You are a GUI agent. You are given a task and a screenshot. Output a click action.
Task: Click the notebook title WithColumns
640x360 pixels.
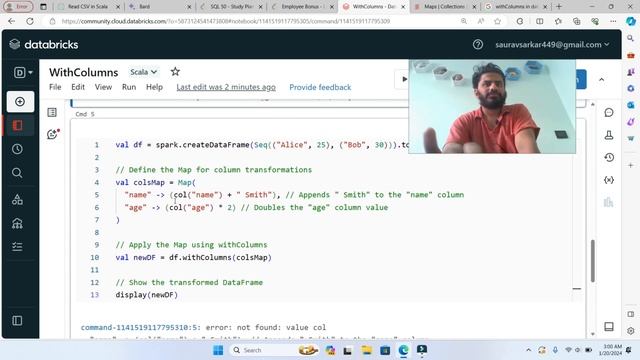point(84,72)
